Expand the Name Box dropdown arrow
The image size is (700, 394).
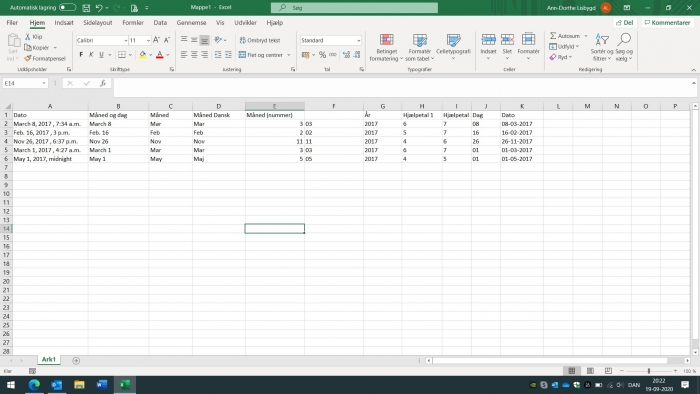[x=44, y=83]
